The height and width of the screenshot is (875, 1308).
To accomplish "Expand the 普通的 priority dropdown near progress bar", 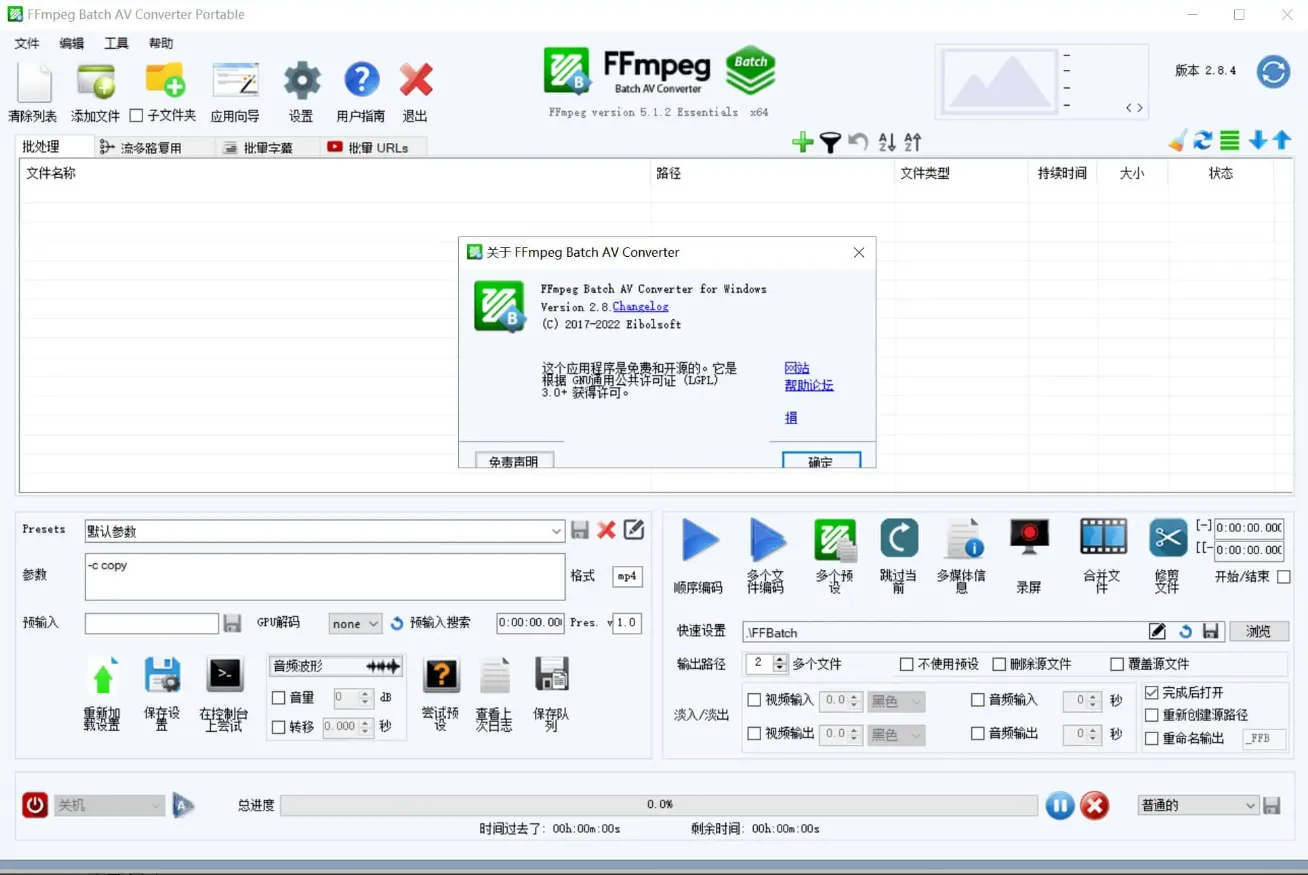I will [x=1197, y=805].
